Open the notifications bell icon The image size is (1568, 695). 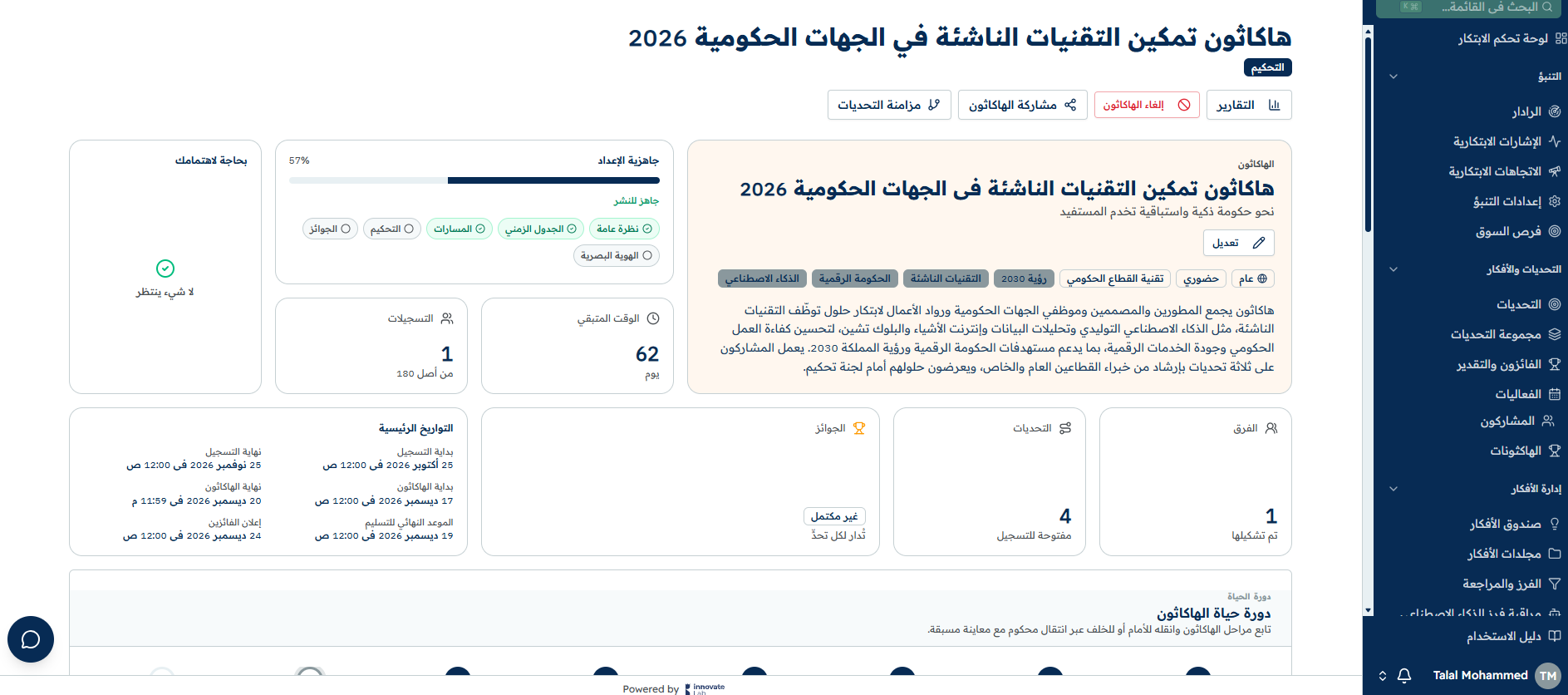point(1404,675)
